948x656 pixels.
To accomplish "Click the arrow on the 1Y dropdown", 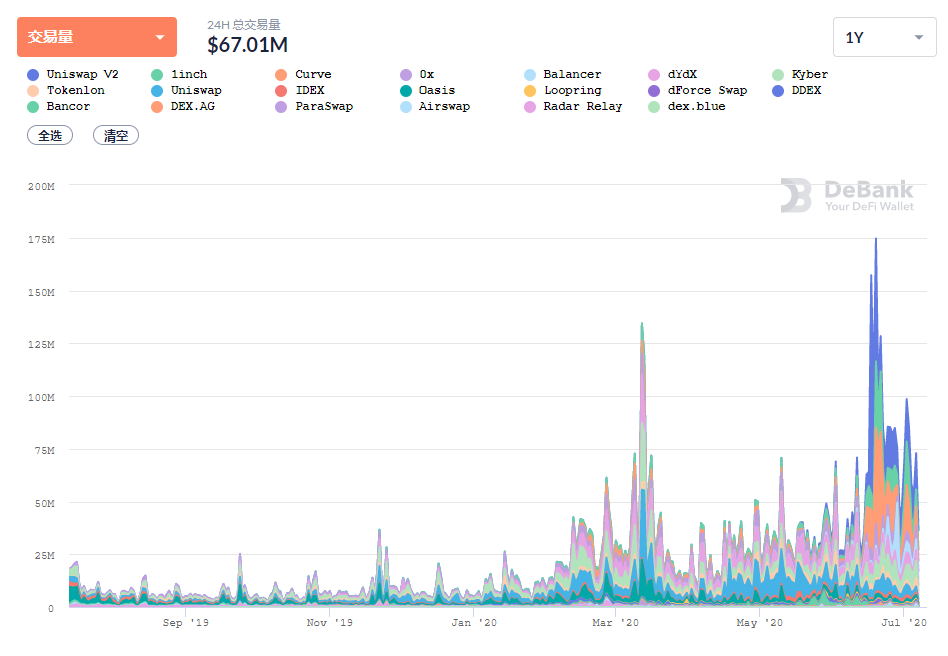I will coord(919,37).
